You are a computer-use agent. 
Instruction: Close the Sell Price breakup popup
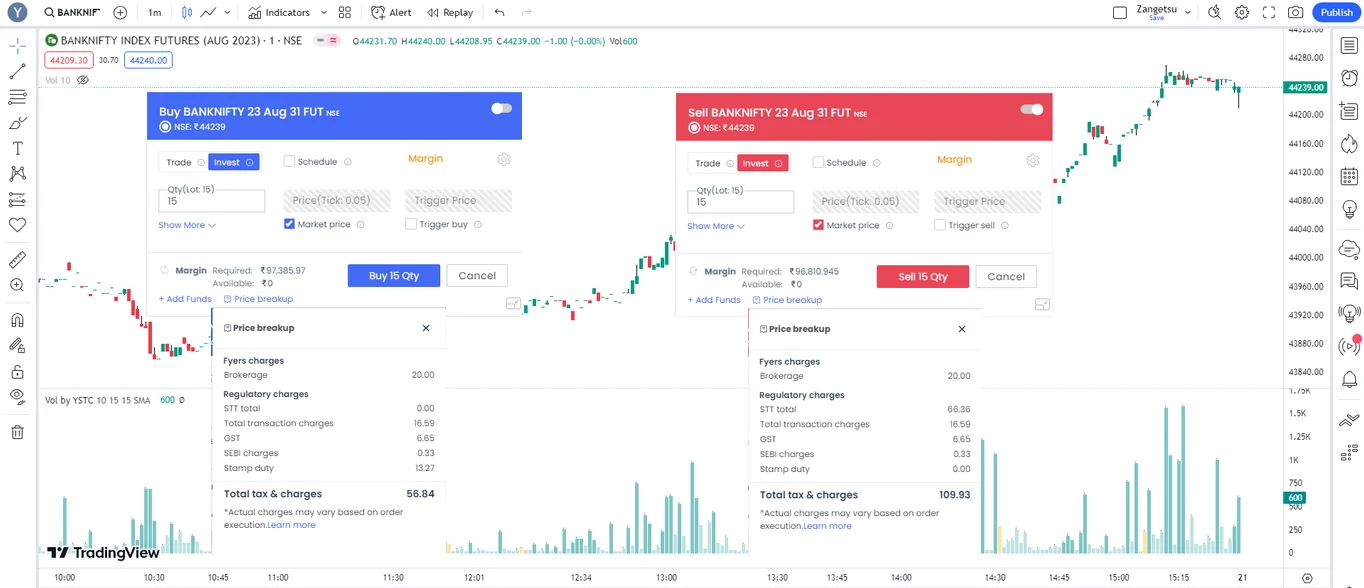pyautogui.click(x=962, y=329)
